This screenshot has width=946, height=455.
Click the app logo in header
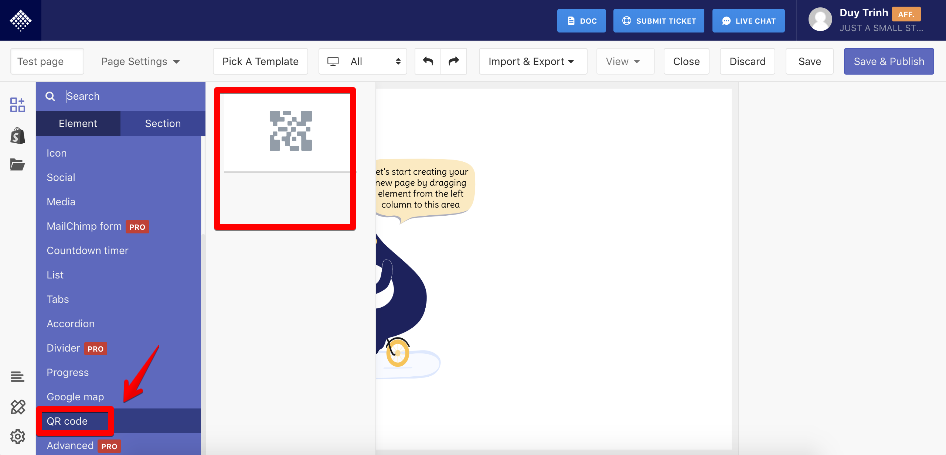[21, 21]
